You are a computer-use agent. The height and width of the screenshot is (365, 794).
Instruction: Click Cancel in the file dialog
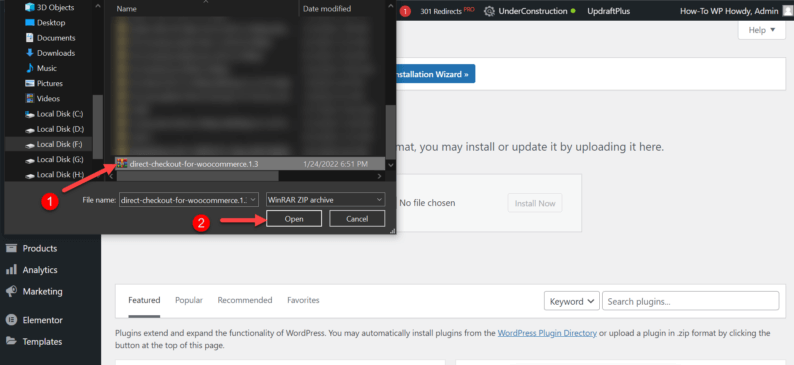[357, 219]
